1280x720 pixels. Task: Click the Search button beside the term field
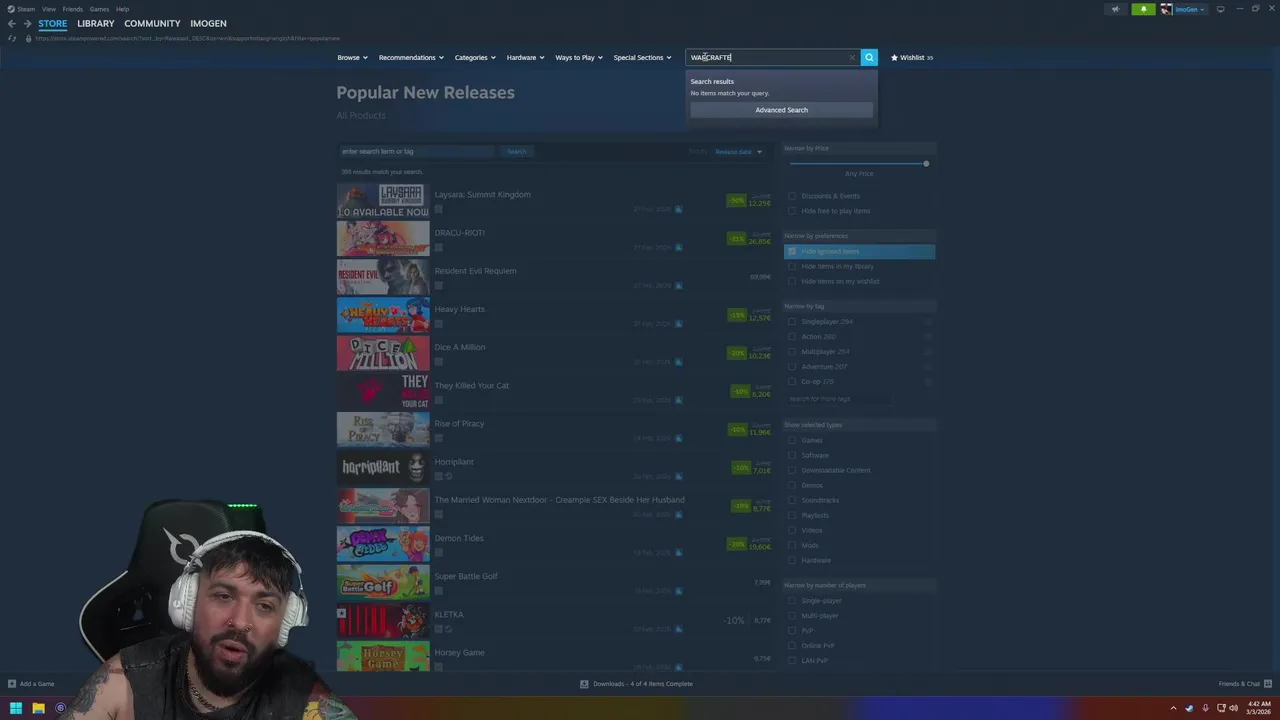pyautogui.click(x=516, y=151)
